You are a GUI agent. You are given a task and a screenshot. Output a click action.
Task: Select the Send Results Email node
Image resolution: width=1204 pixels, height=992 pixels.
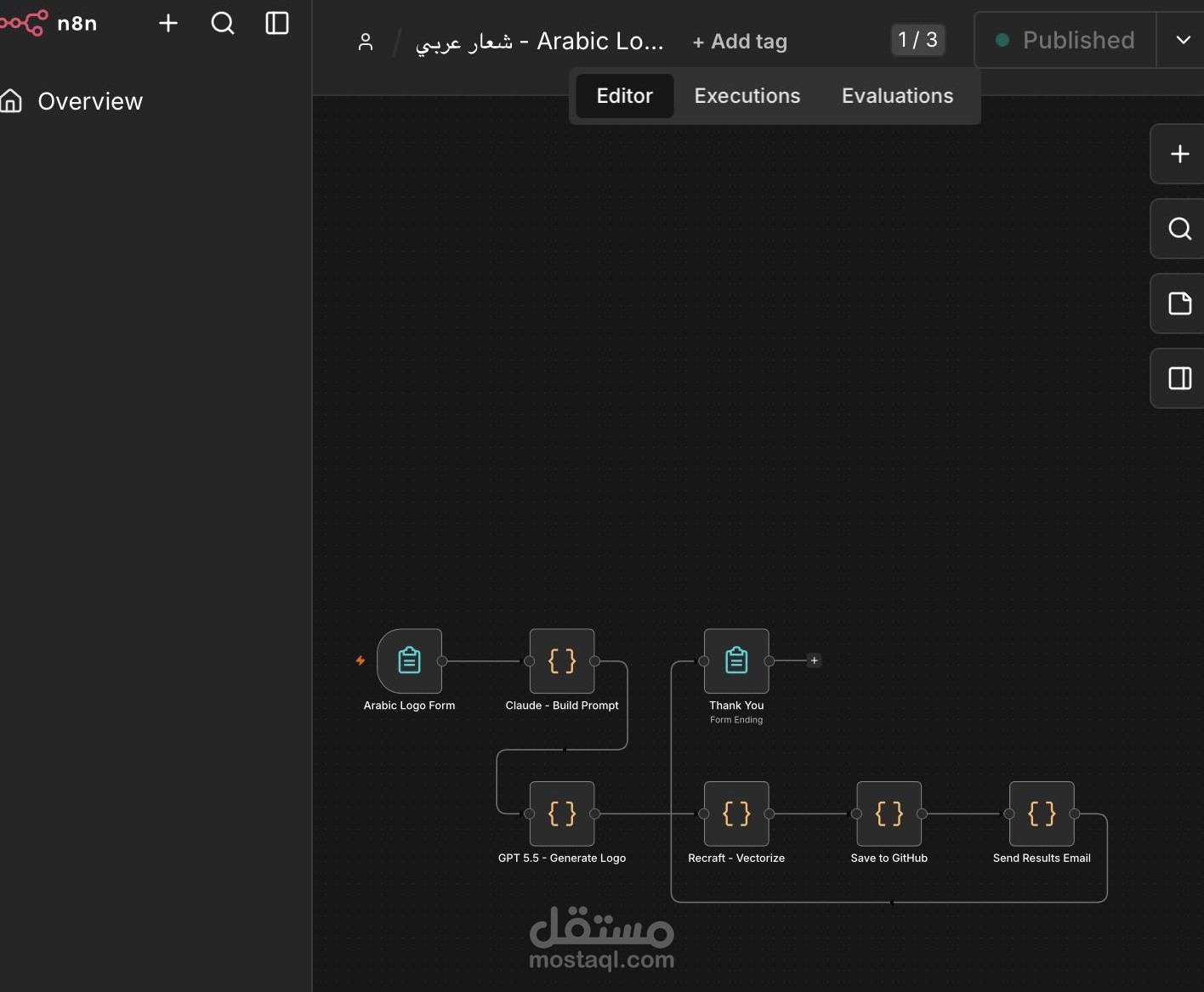tap(1042, 813)
